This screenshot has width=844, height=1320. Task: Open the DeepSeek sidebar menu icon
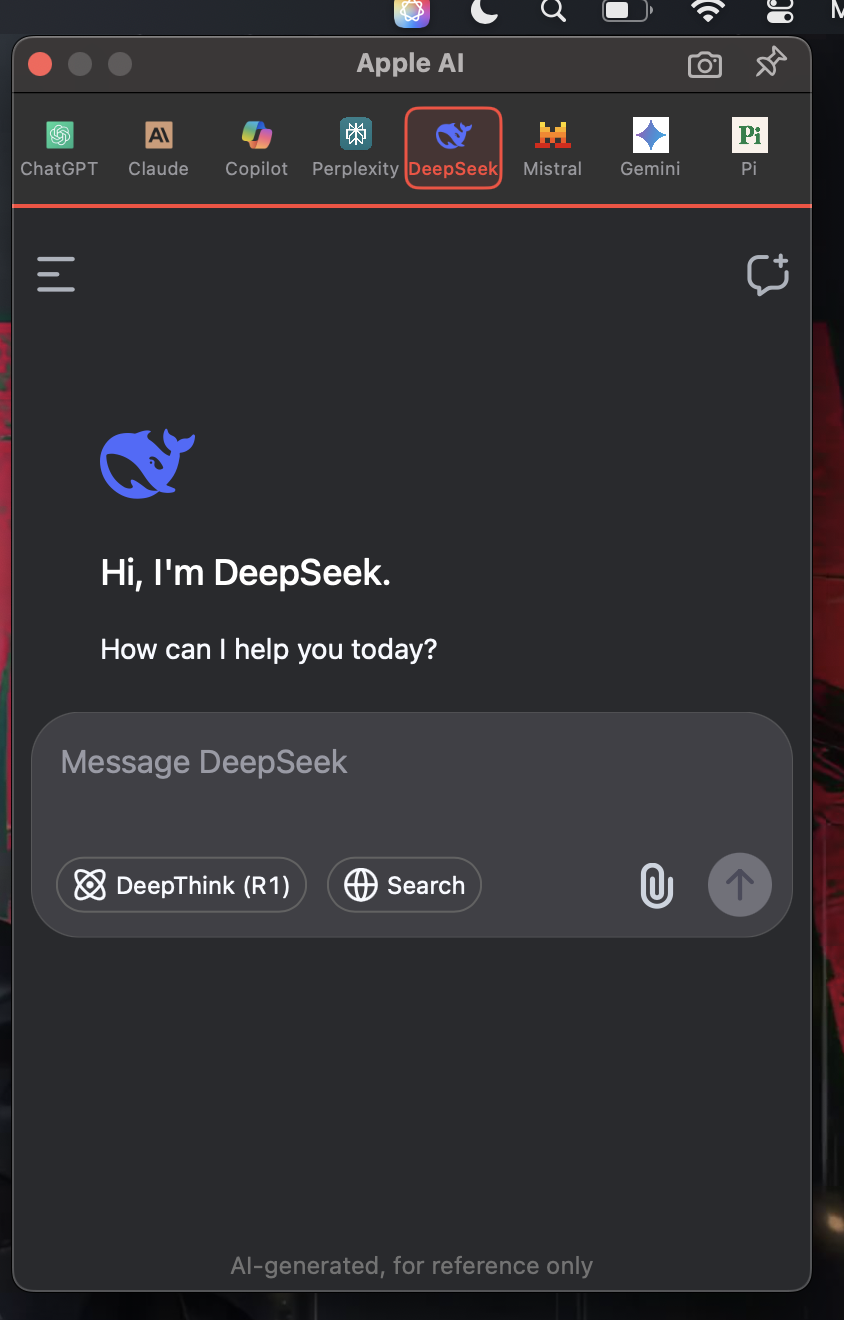tap(56, 274)
